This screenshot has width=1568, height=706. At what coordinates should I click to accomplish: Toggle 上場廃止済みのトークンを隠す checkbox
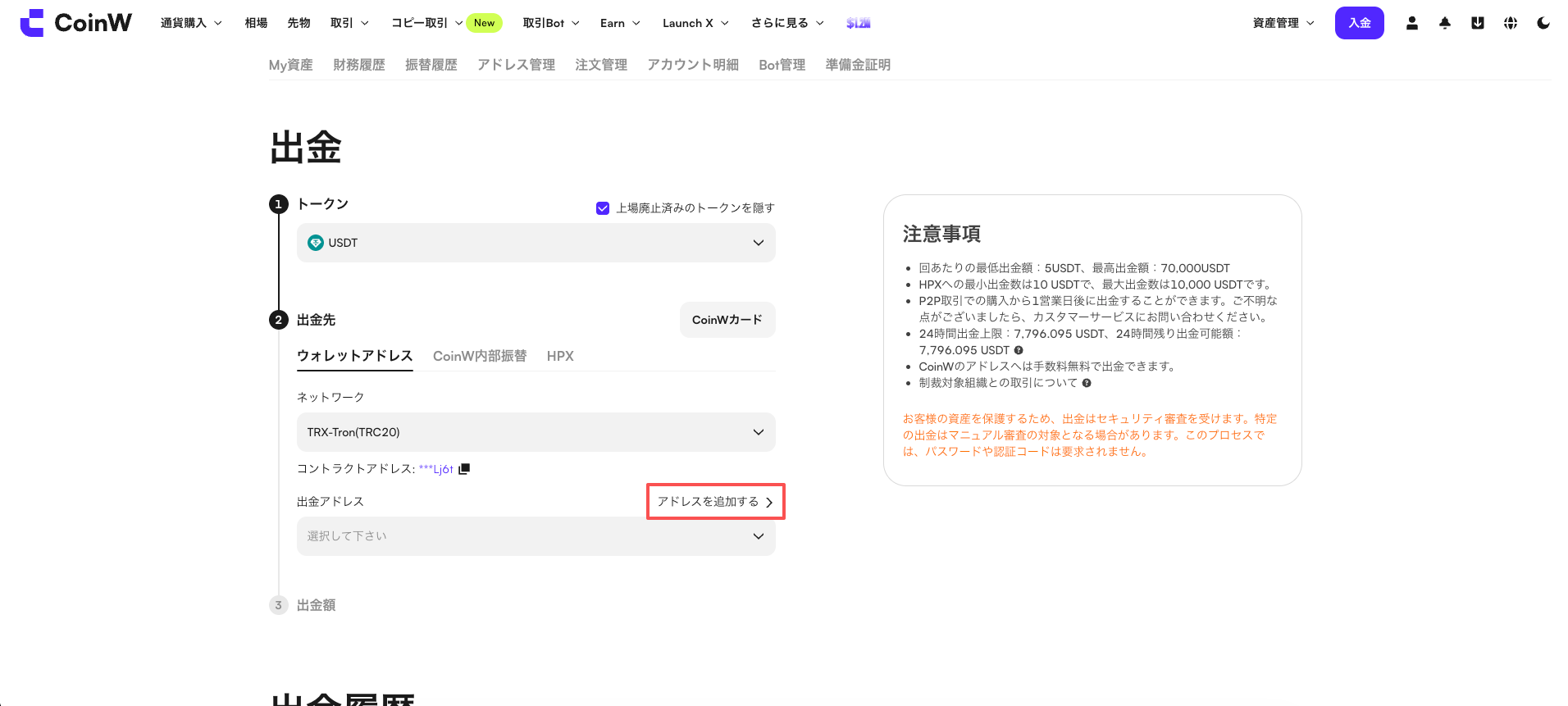pos(603,208)
